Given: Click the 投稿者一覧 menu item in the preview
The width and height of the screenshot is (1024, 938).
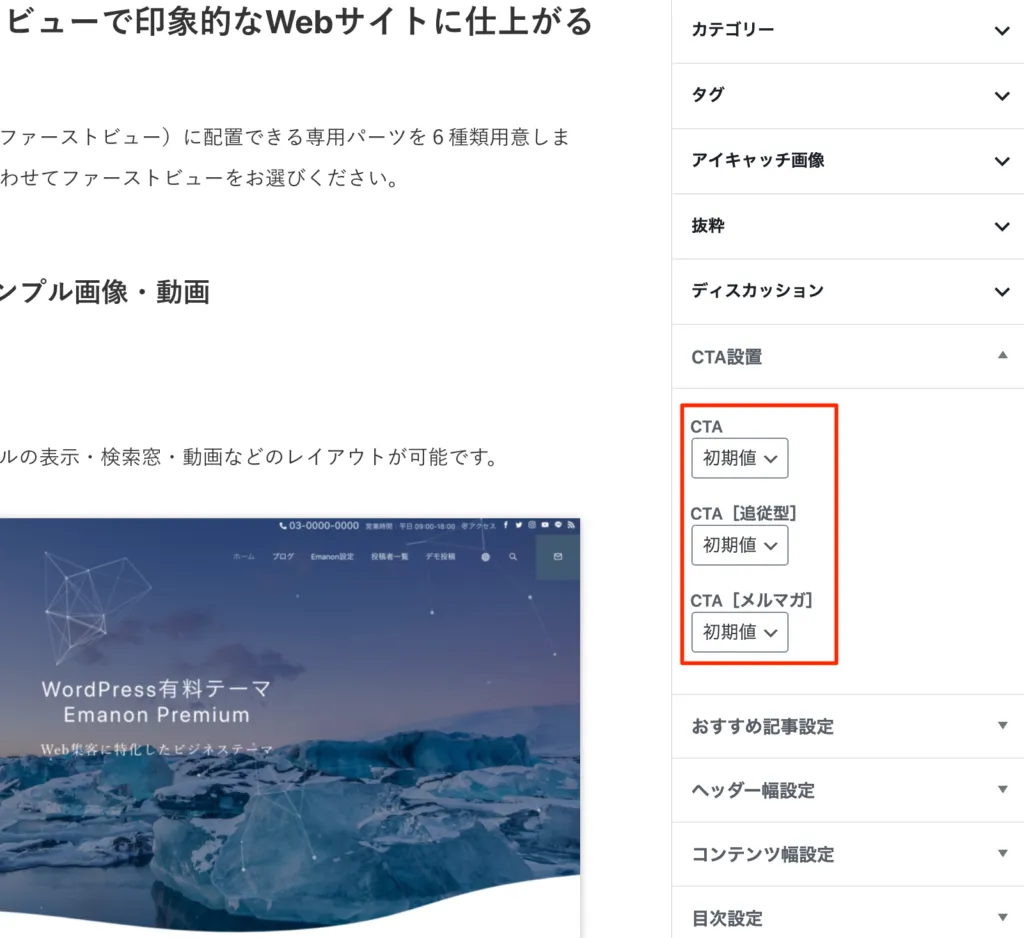Looking at the screenshot, I should click(390, 557).
